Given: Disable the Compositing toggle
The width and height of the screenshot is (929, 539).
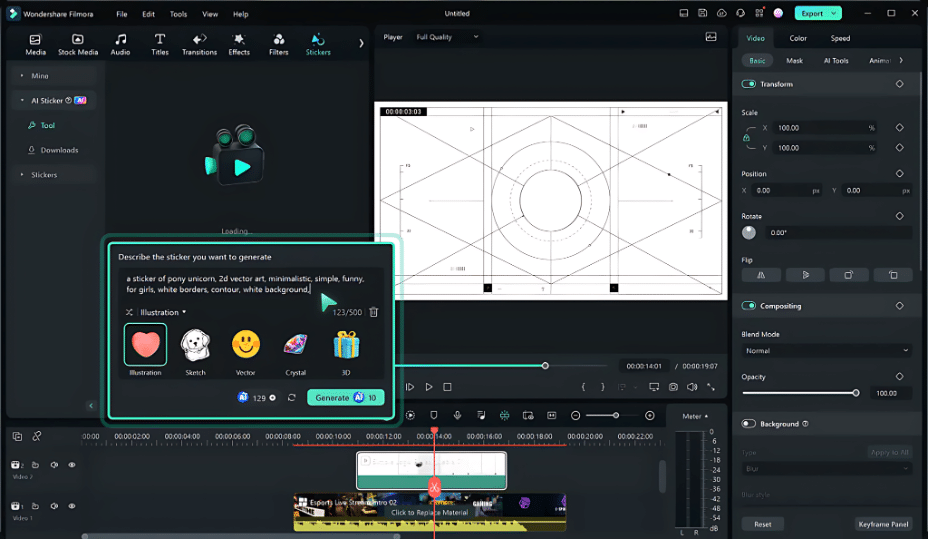Looking at the screenshot, I should click(x=749, y=306).
